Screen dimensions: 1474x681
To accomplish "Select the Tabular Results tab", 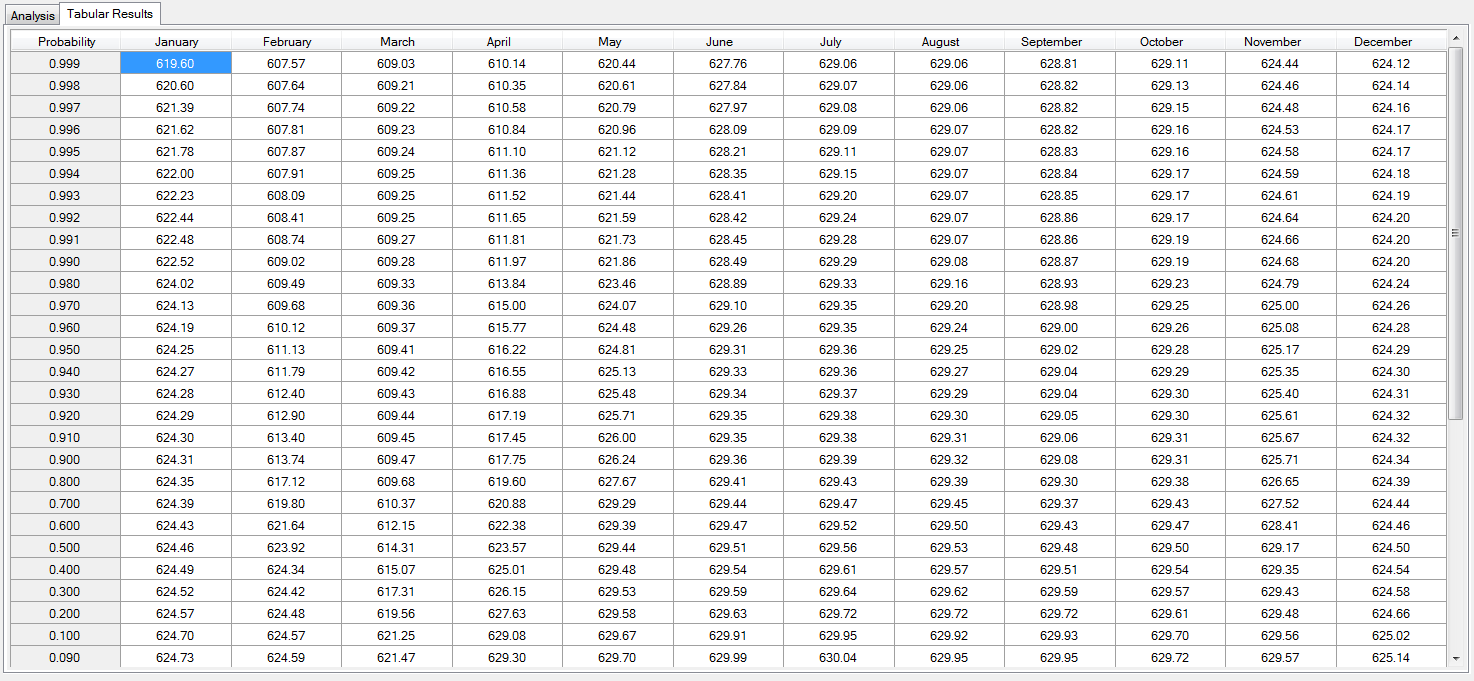I will click(x=110, y=14).
